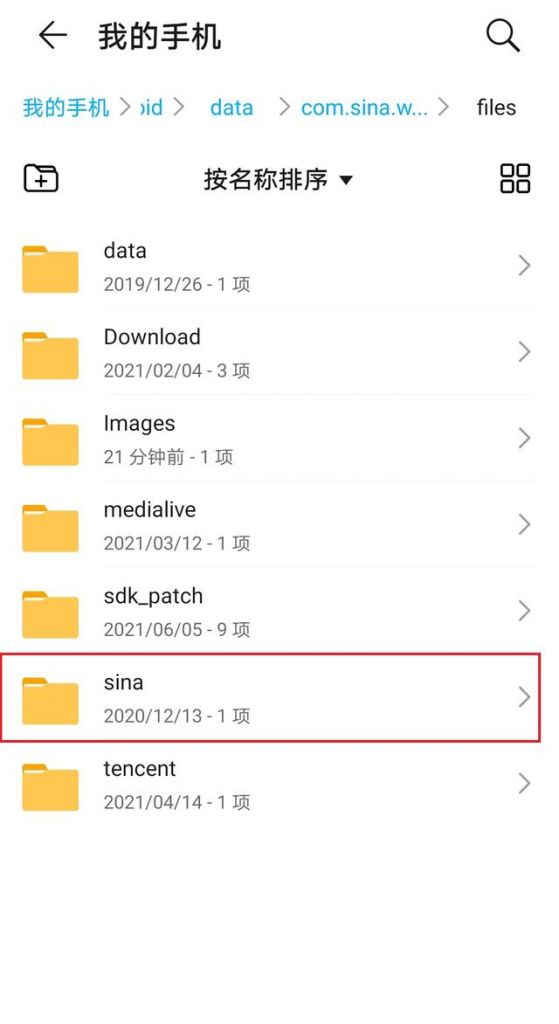Create a new folder with plus icon
Image resolution: width=559 pixels, height=1024 pixels.
pos(41,178)
